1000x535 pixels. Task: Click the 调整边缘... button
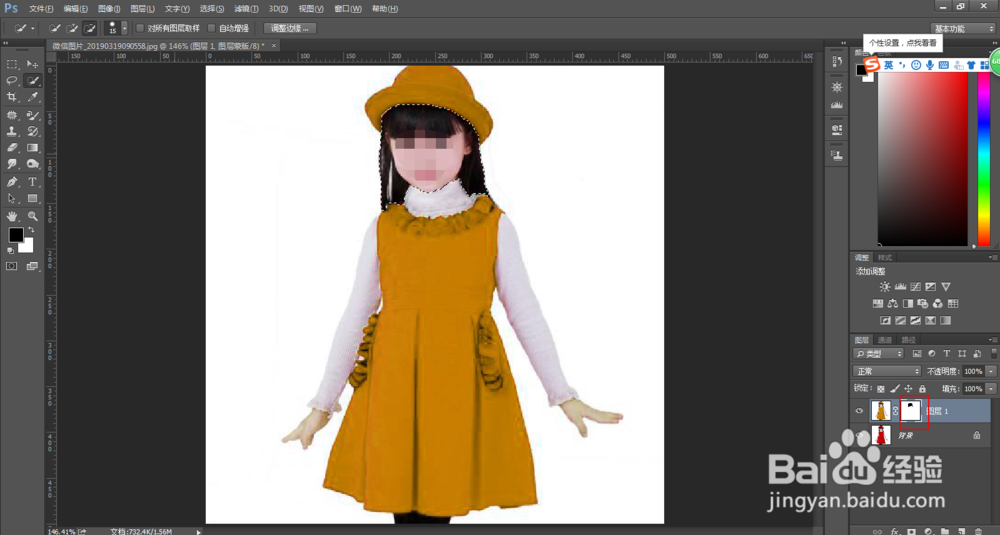pyautogui.click(x=290, y=28)
